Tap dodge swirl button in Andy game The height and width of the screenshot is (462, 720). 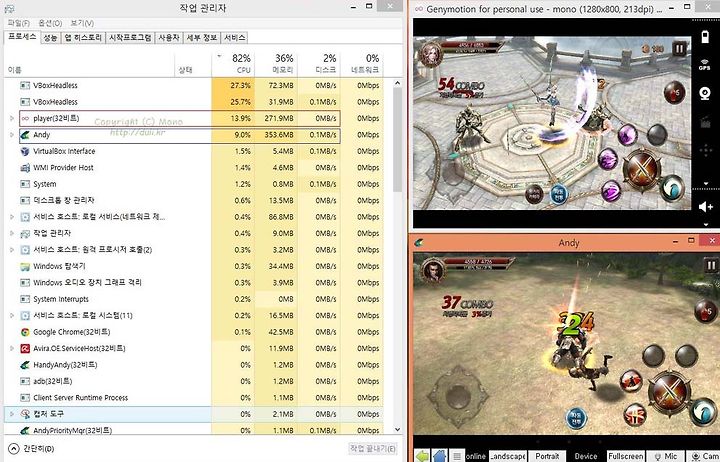(x=703, y=411)
